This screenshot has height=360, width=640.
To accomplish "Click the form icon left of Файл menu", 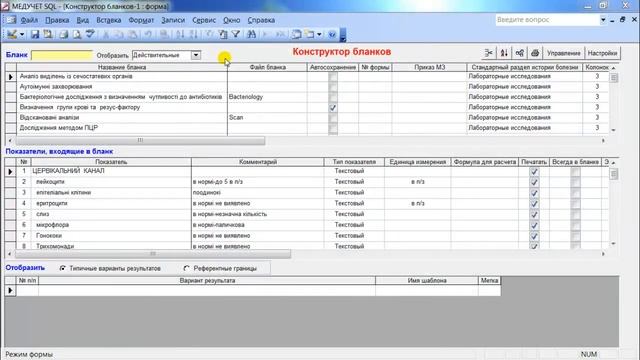I will tap(11, 20).
